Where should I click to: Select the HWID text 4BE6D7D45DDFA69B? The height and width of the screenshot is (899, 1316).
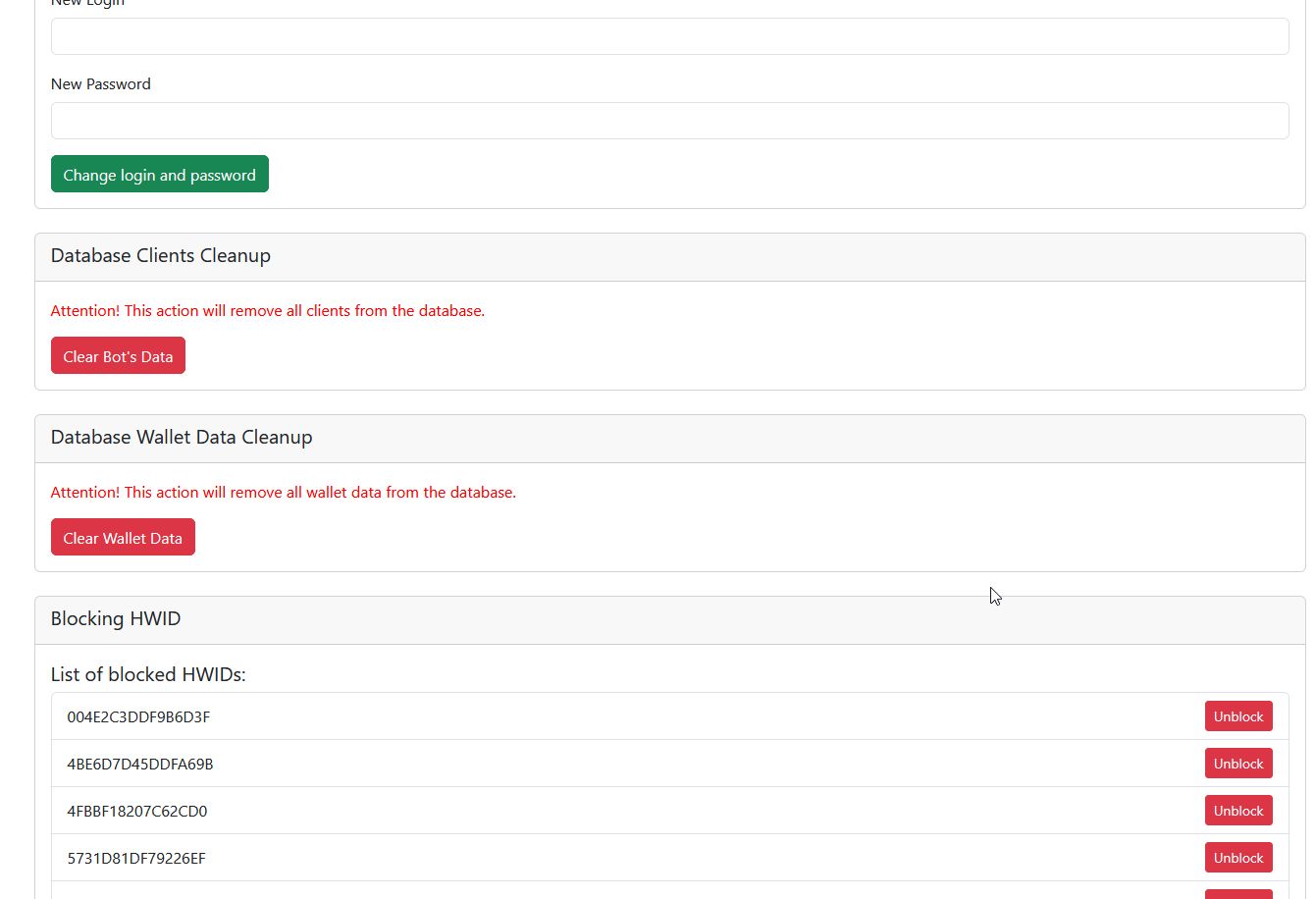pyautogui.click(x=140, y=764)
